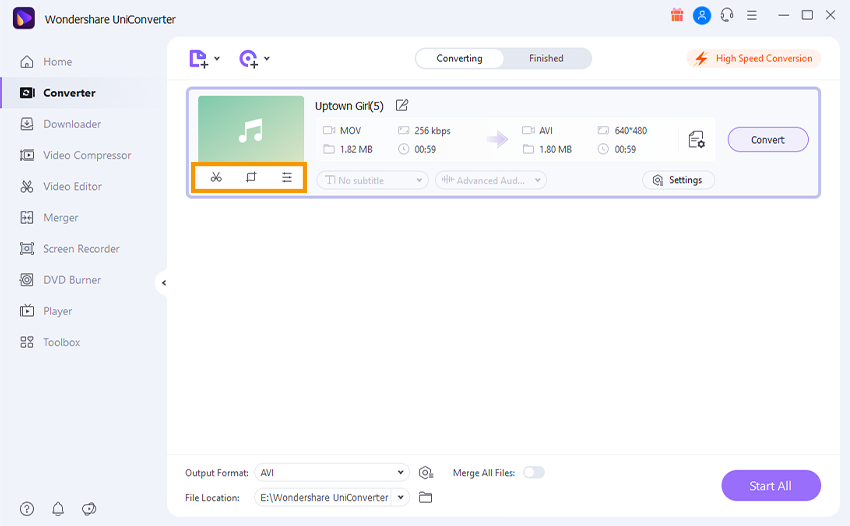850x526 pixels.
Task: Open the Advanced Audio dropdown
Action: pyautogui.click(x=491, y=180)
